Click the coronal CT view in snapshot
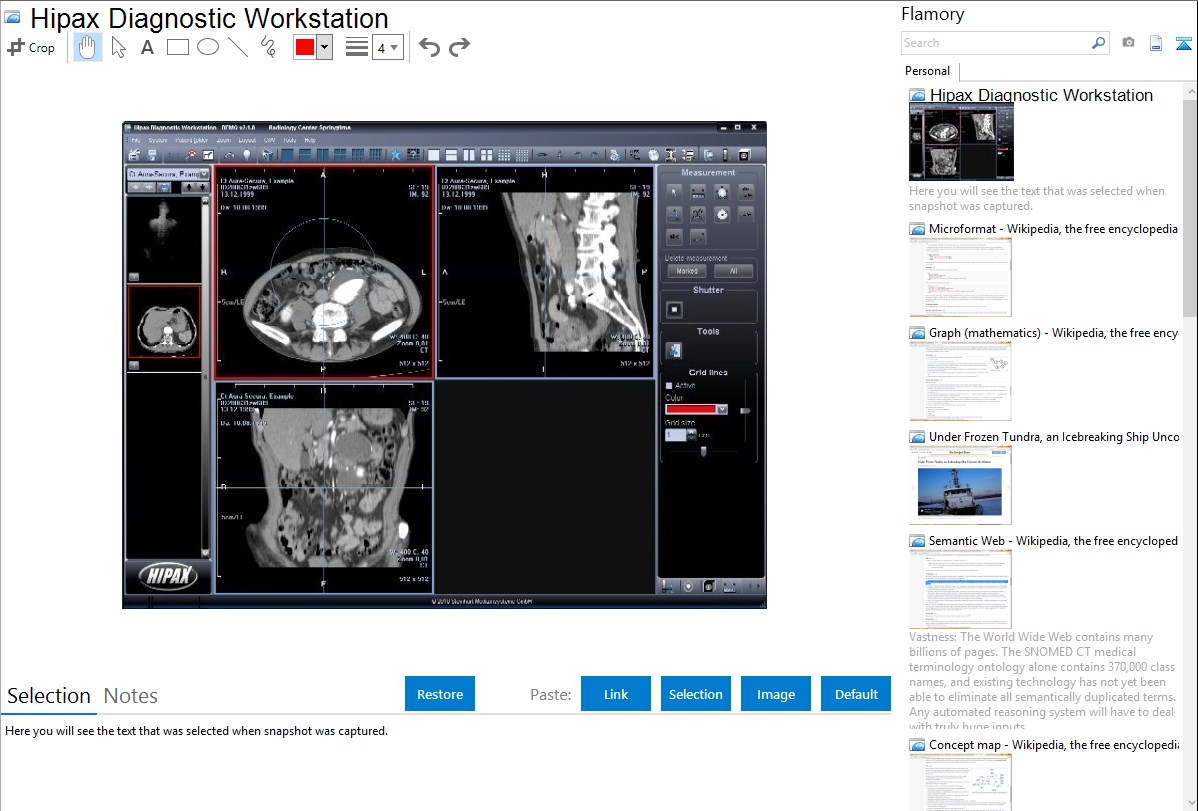The height and width of the screenshot is (811, 1198). point(324,487)
